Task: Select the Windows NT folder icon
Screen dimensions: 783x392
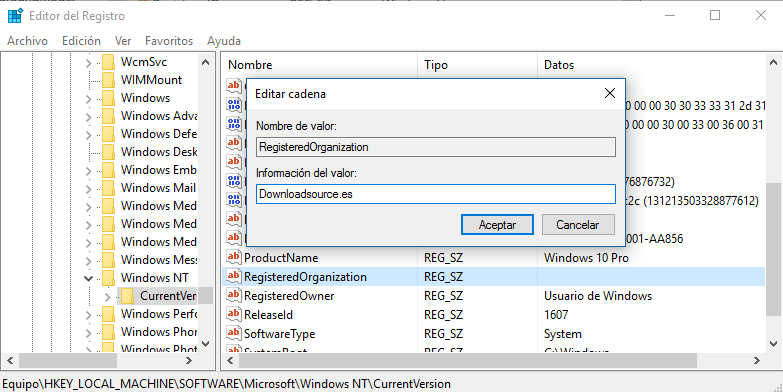Action: click(108, 278)
